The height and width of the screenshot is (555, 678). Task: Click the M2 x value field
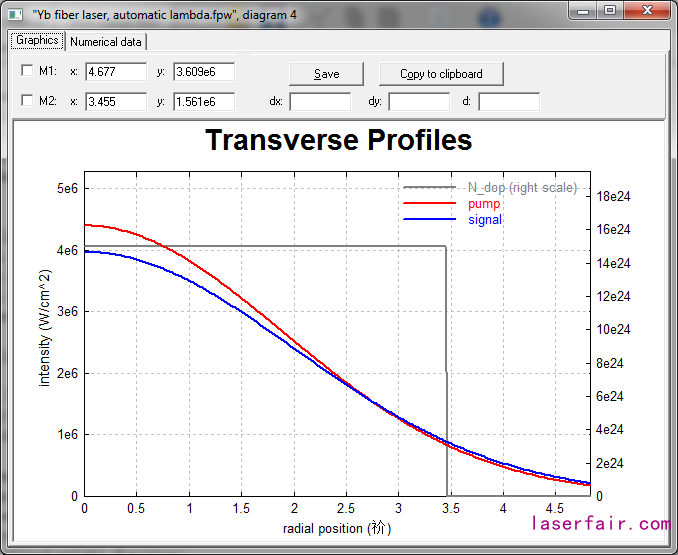coord(116,101)
